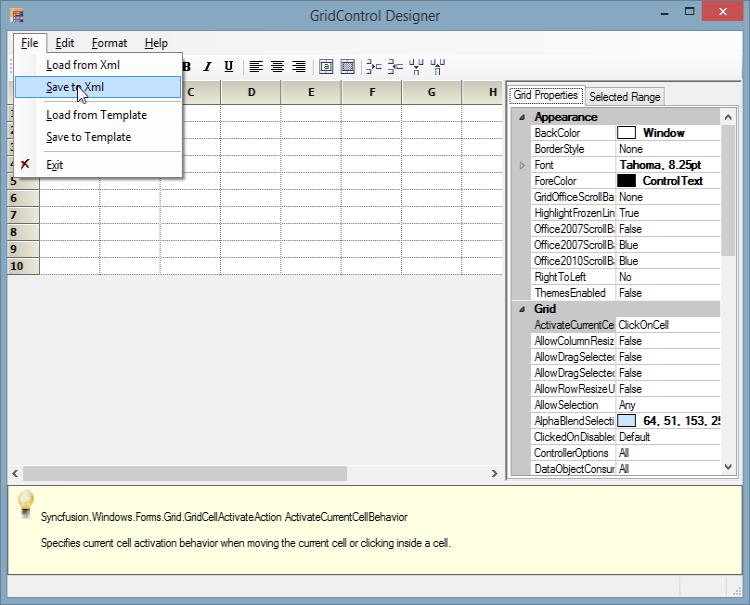Select the AllowSelection property value Any
The width and height of the screenshot is (750, 605).
point(668,405)
